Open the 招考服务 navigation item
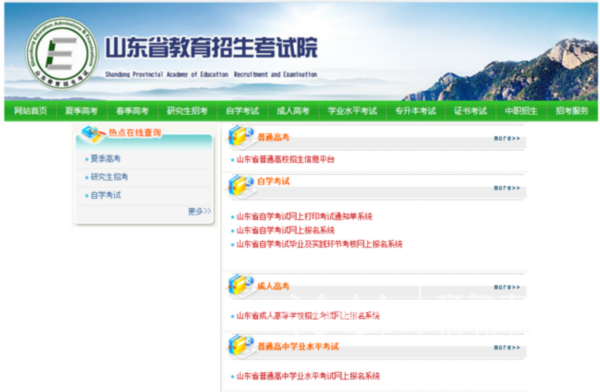 pos(572,111)
